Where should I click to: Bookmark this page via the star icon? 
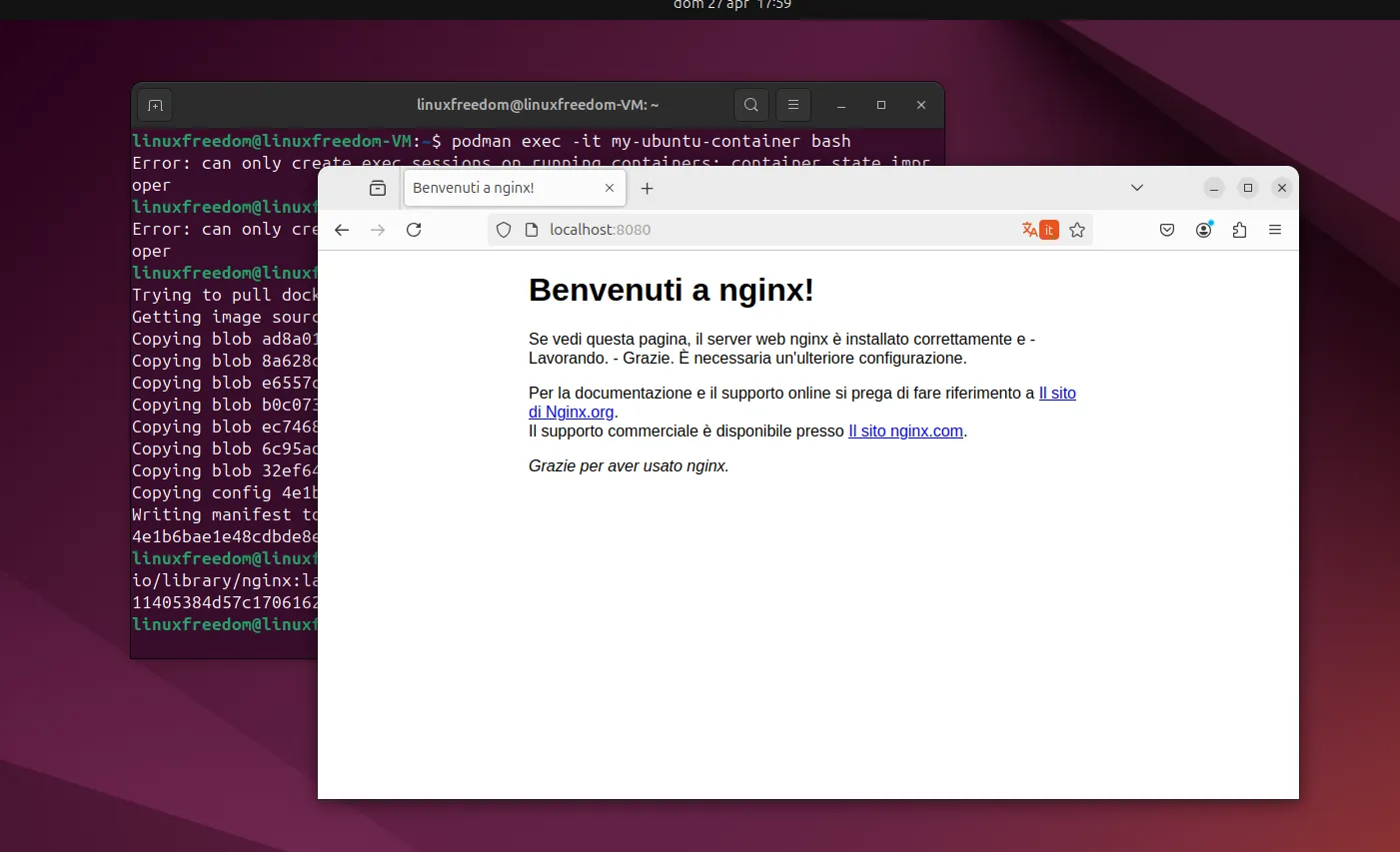click(1077, 229)
